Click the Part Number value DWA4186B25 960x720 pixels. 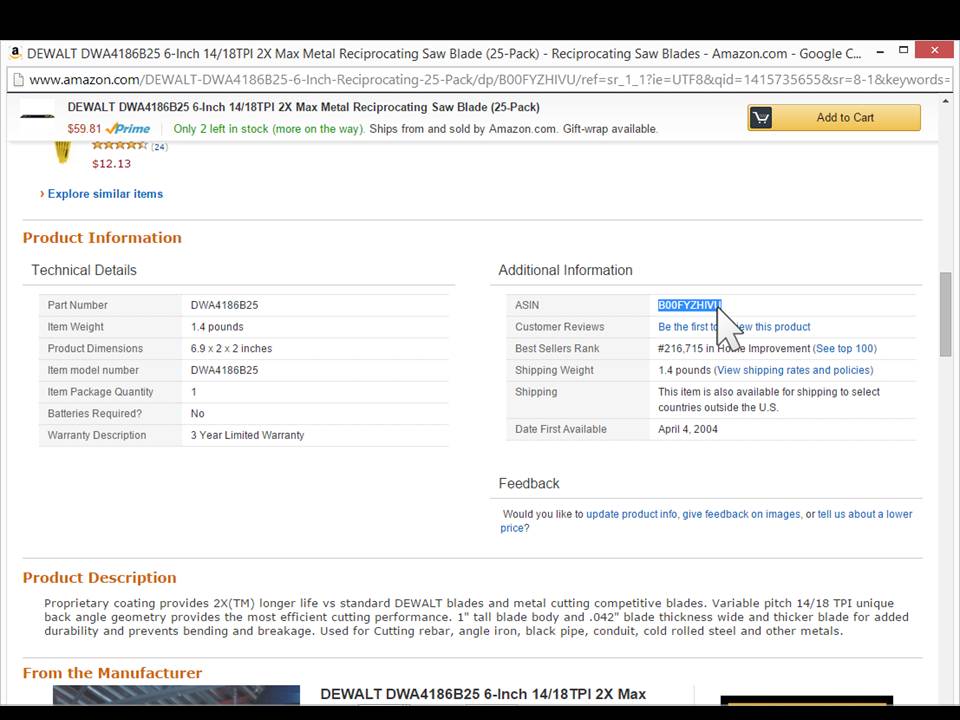click(x=224, y=305)
